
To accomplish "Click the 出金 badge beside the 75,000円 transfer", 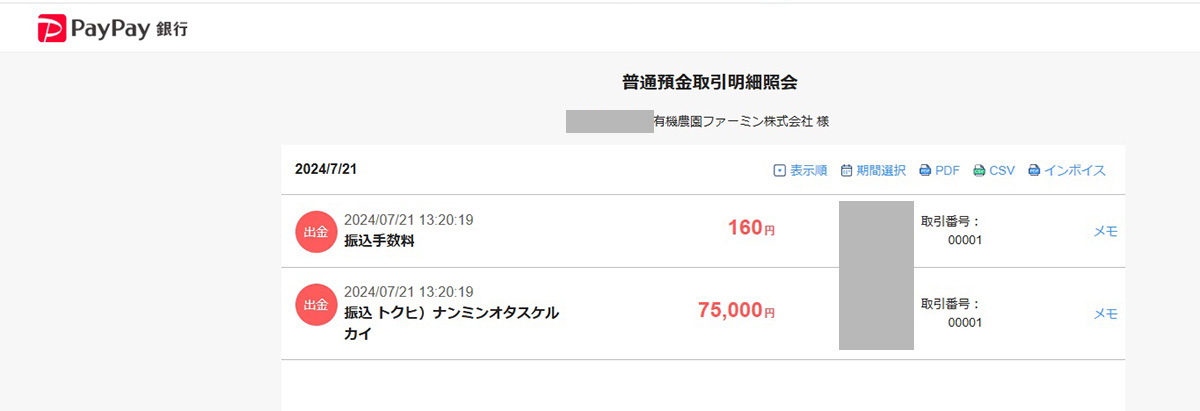I will (x=316, y=304).
